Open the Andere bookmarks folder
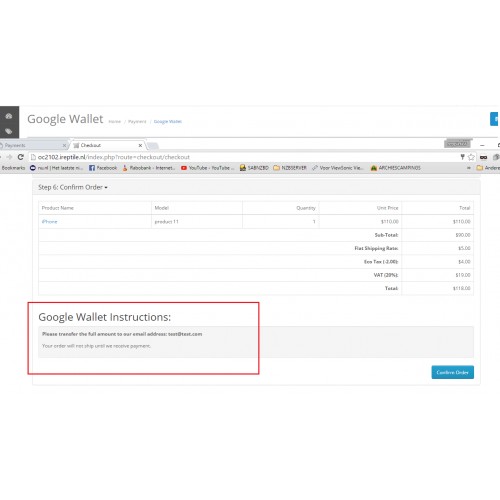Screen dimensions: 500x500 point(488,168)
